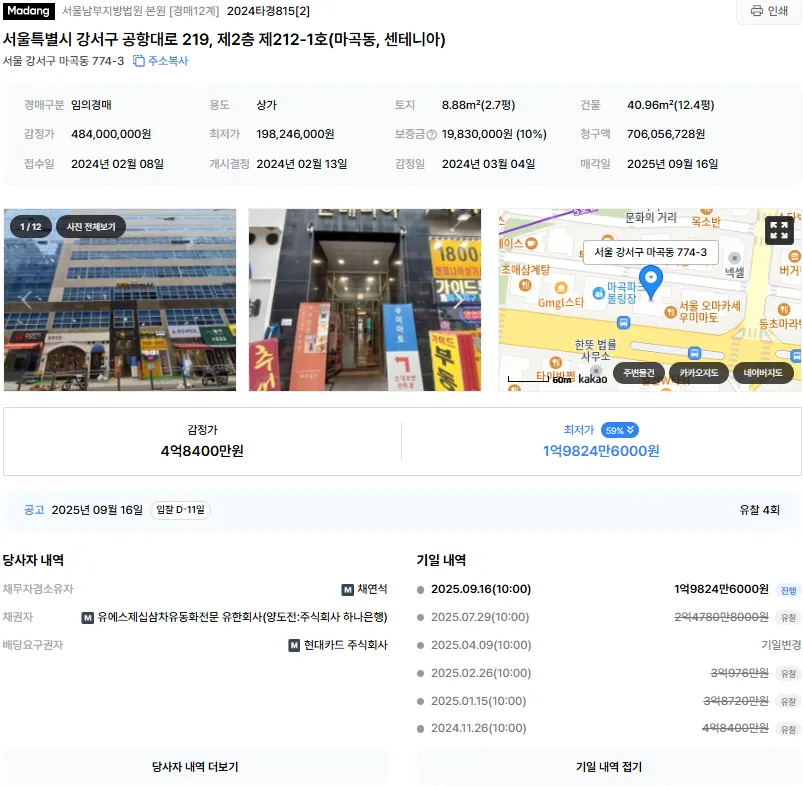Click the bus stop icon below 볼링장
Screen dimensions: 803x786
(623, 323)
